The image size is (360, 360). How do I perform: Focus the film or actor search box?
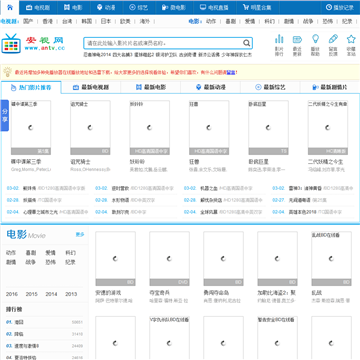pos(163,43)
